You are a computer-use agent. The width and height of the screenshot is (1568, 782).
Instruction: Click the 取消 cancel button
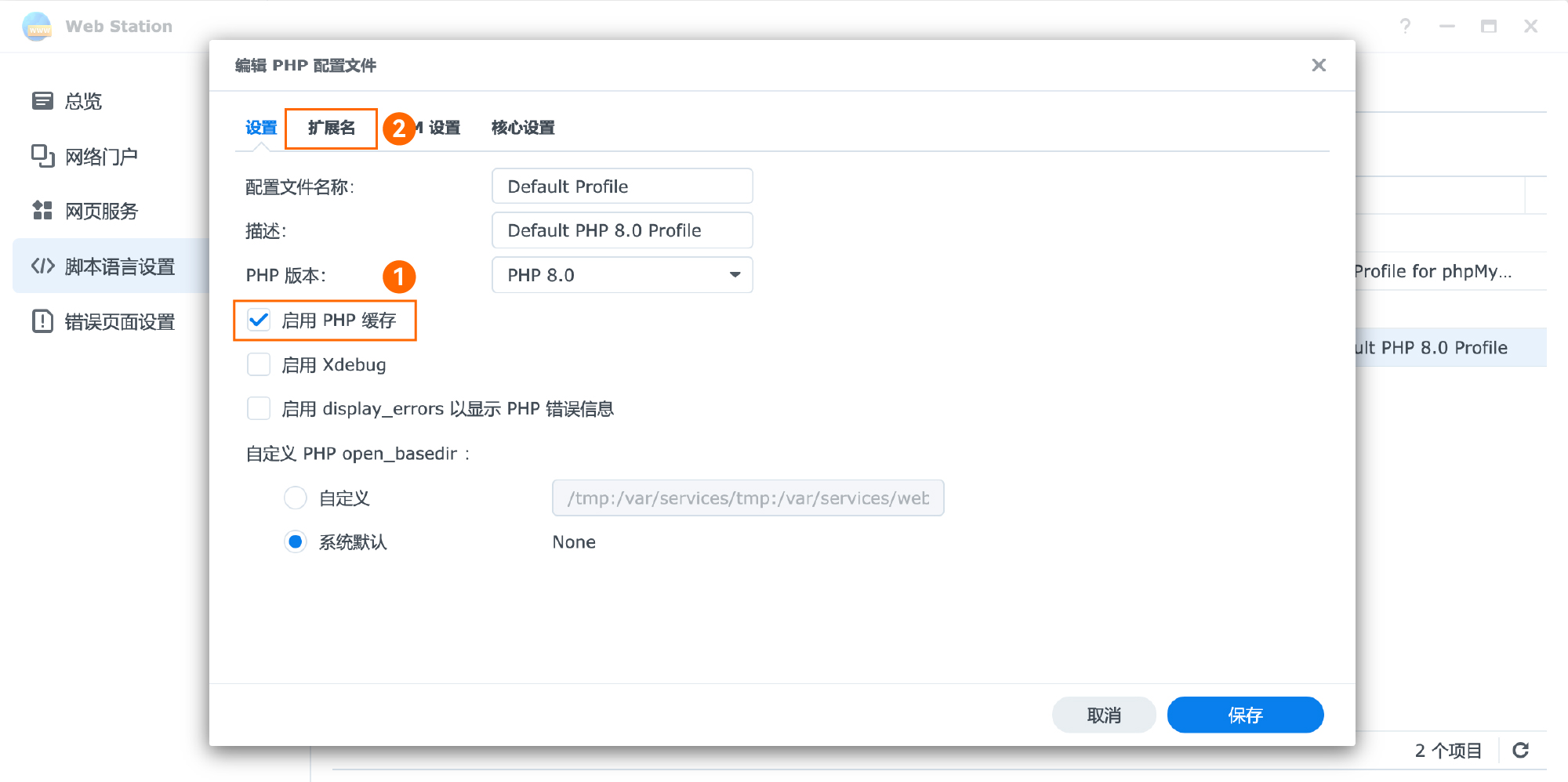point(1103,715)
